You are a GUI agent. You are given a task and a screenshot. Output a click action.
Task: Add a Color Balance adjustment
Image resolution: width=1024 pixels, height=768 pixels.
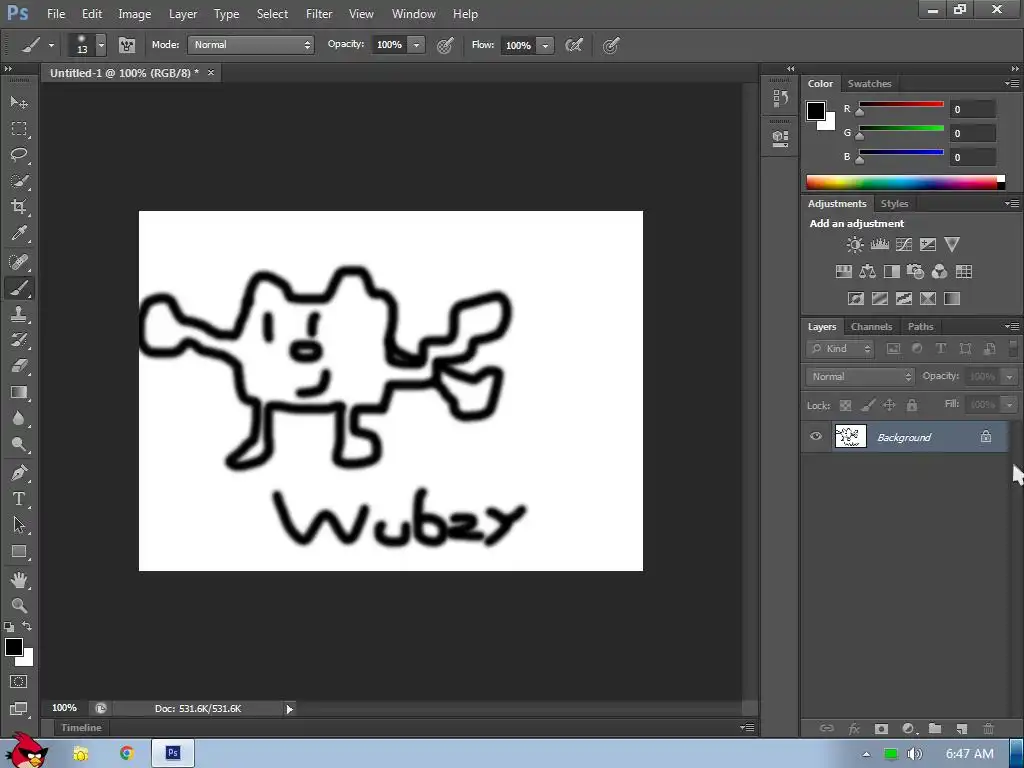[867, 272]
